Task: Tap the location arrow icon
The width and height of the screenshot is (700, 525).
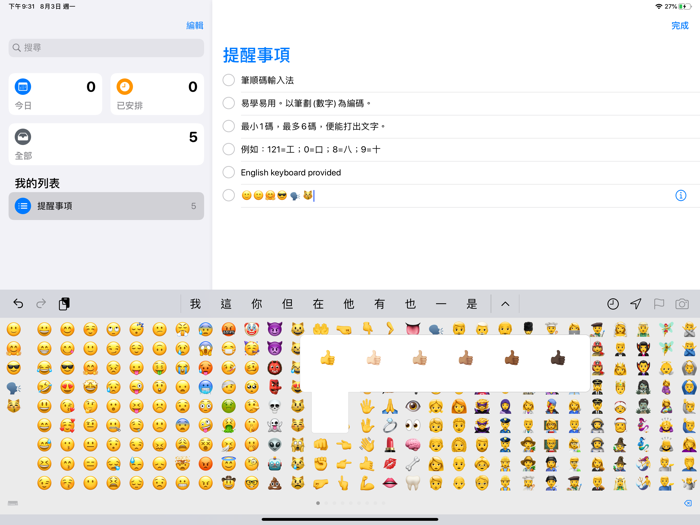Action: 636,304
